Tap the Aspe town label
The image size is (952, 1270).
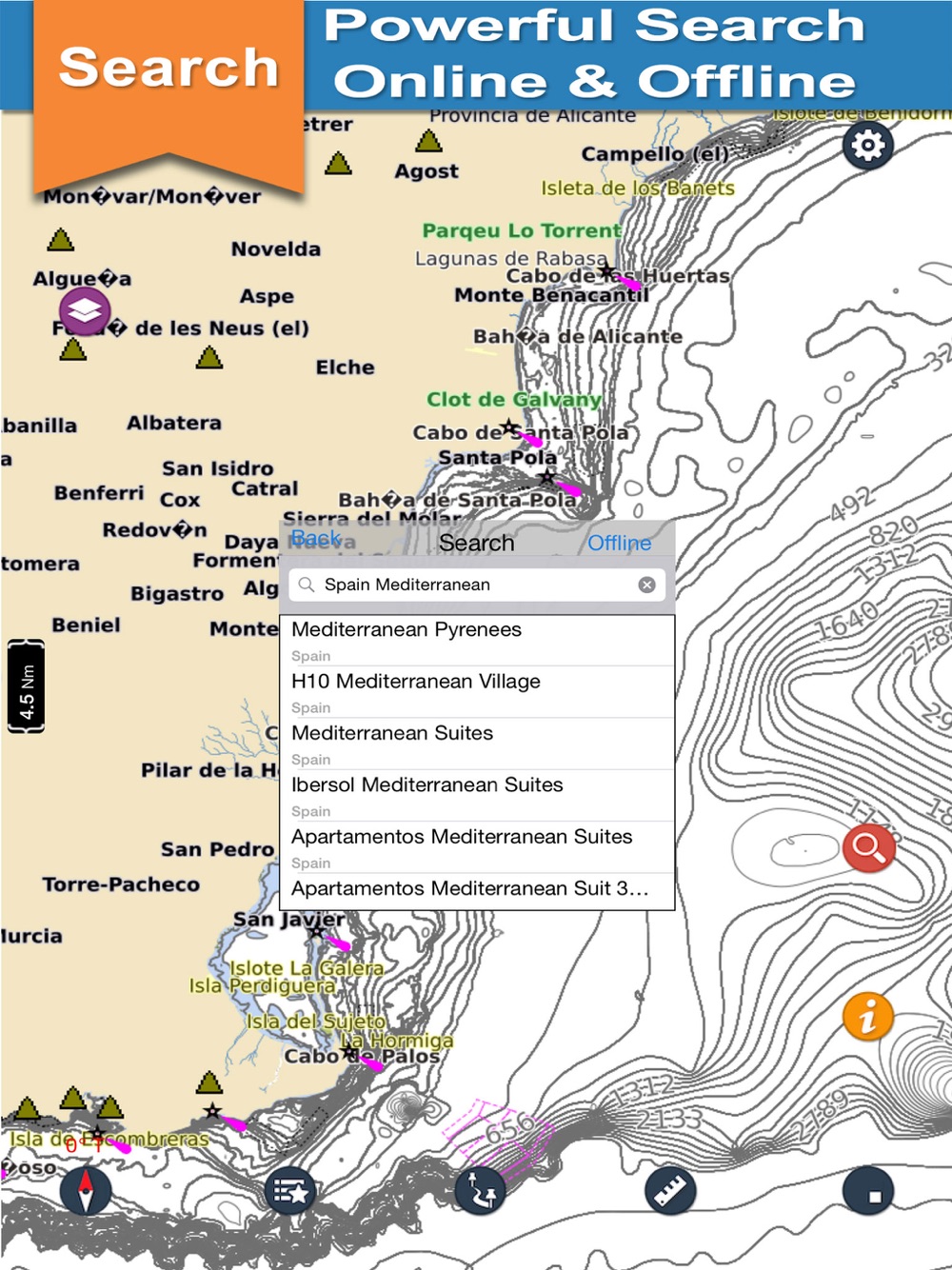pyautogui.click(x=267, y=296)
